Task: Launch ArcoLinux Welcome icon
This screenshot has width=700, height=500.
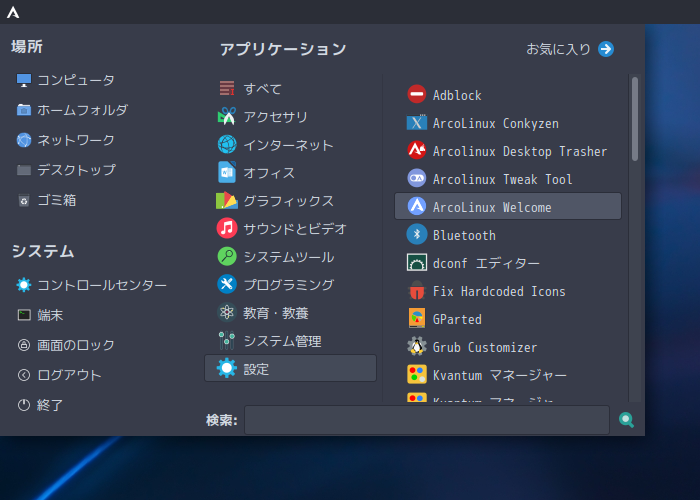Action: coord(417,206)
